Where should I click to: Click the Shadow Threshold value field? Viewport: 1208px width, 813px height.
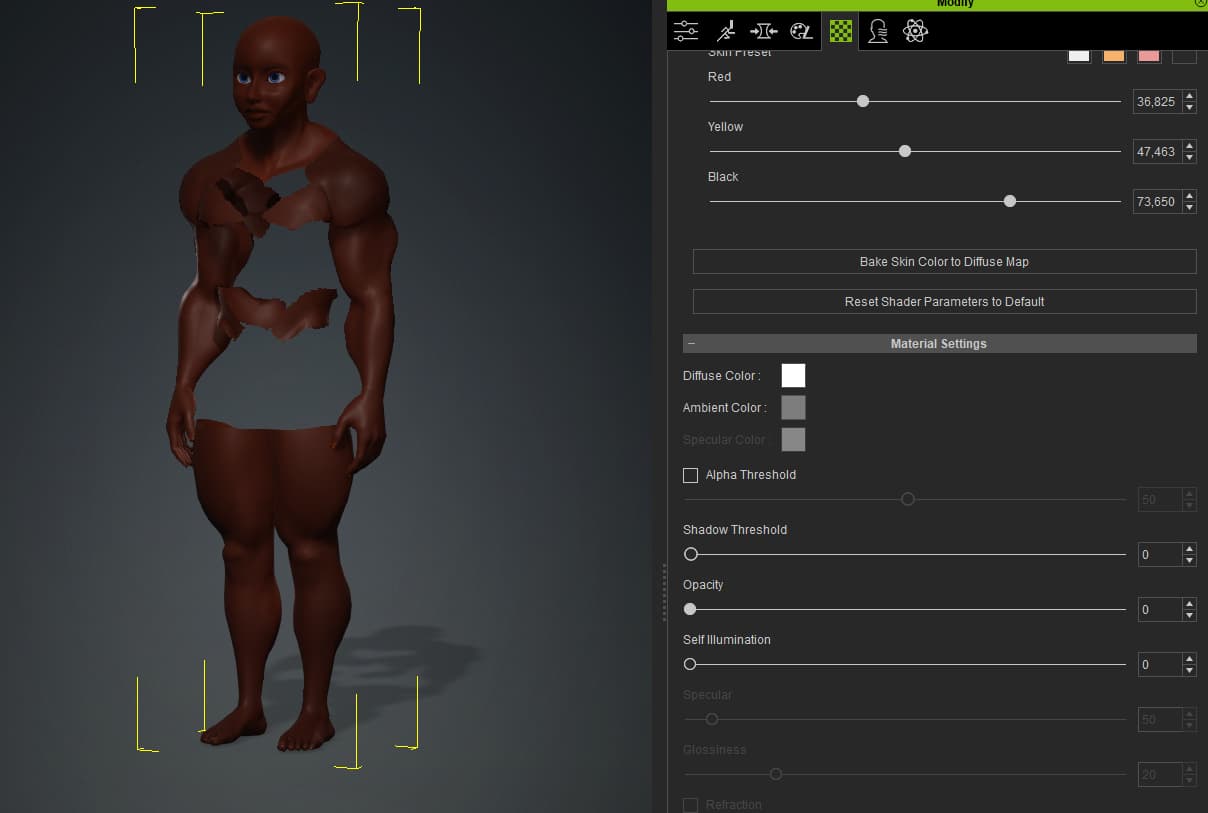[x=1160, y=554]
